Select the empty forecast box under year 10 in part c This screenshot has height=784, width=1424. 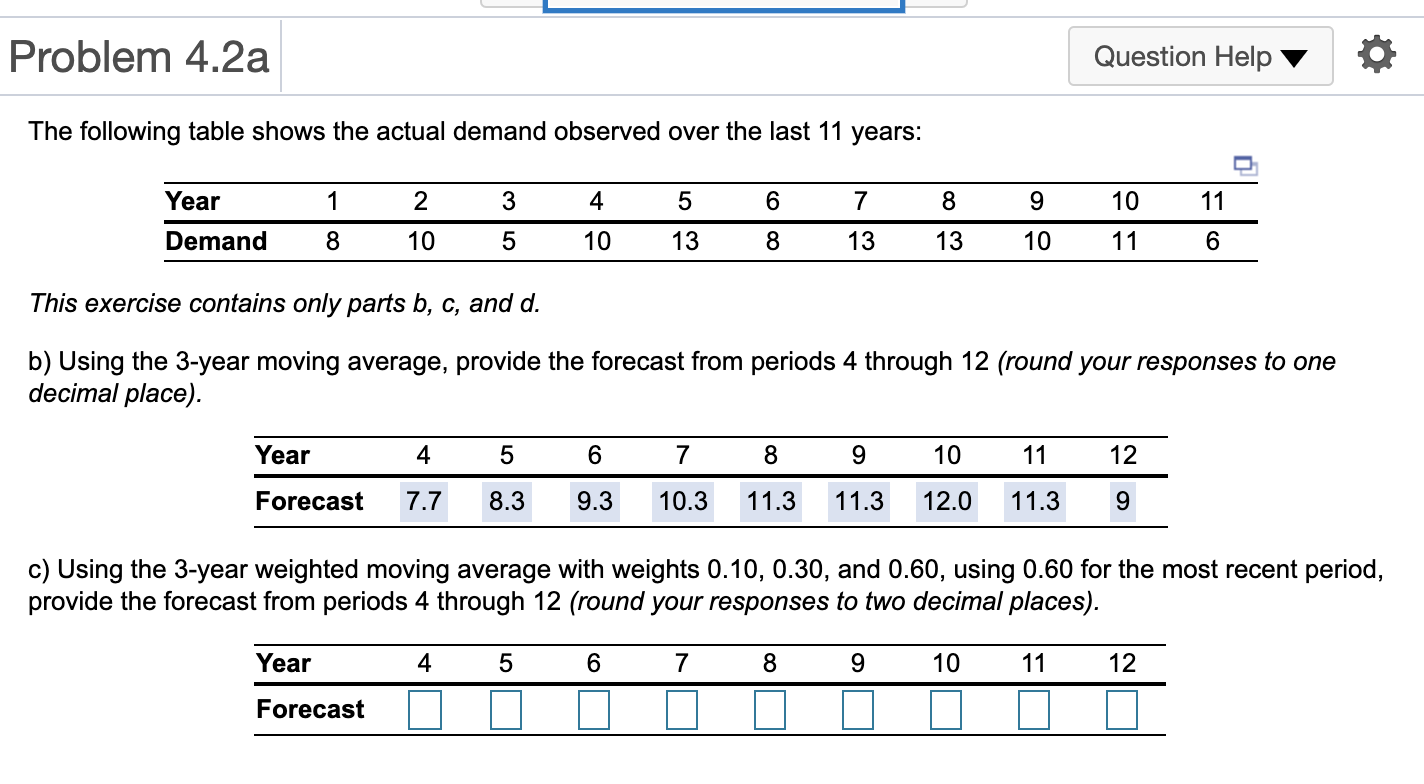[946, 710]
